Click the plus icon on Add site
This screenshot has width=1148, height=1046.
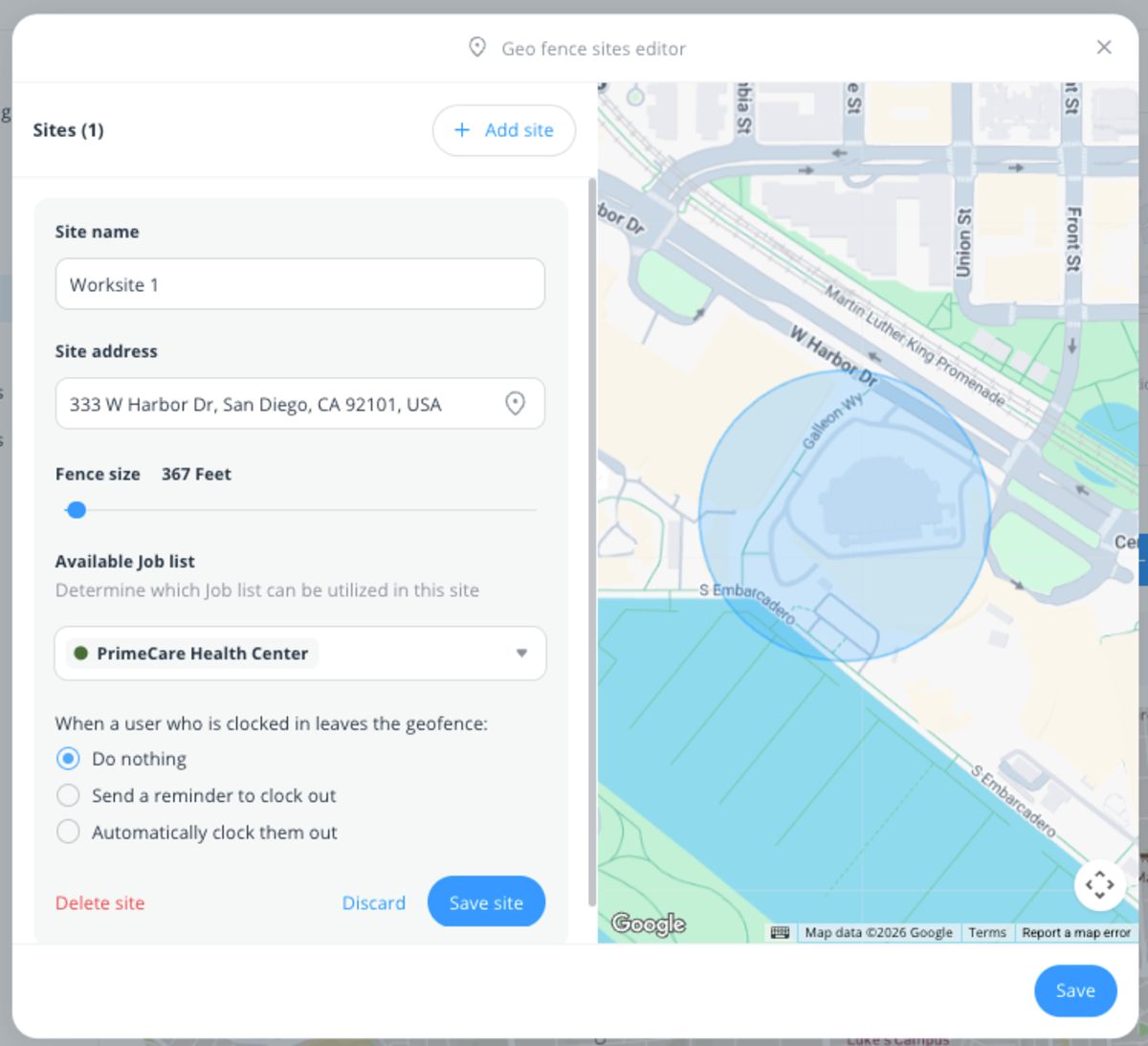(x=462, y=130)
